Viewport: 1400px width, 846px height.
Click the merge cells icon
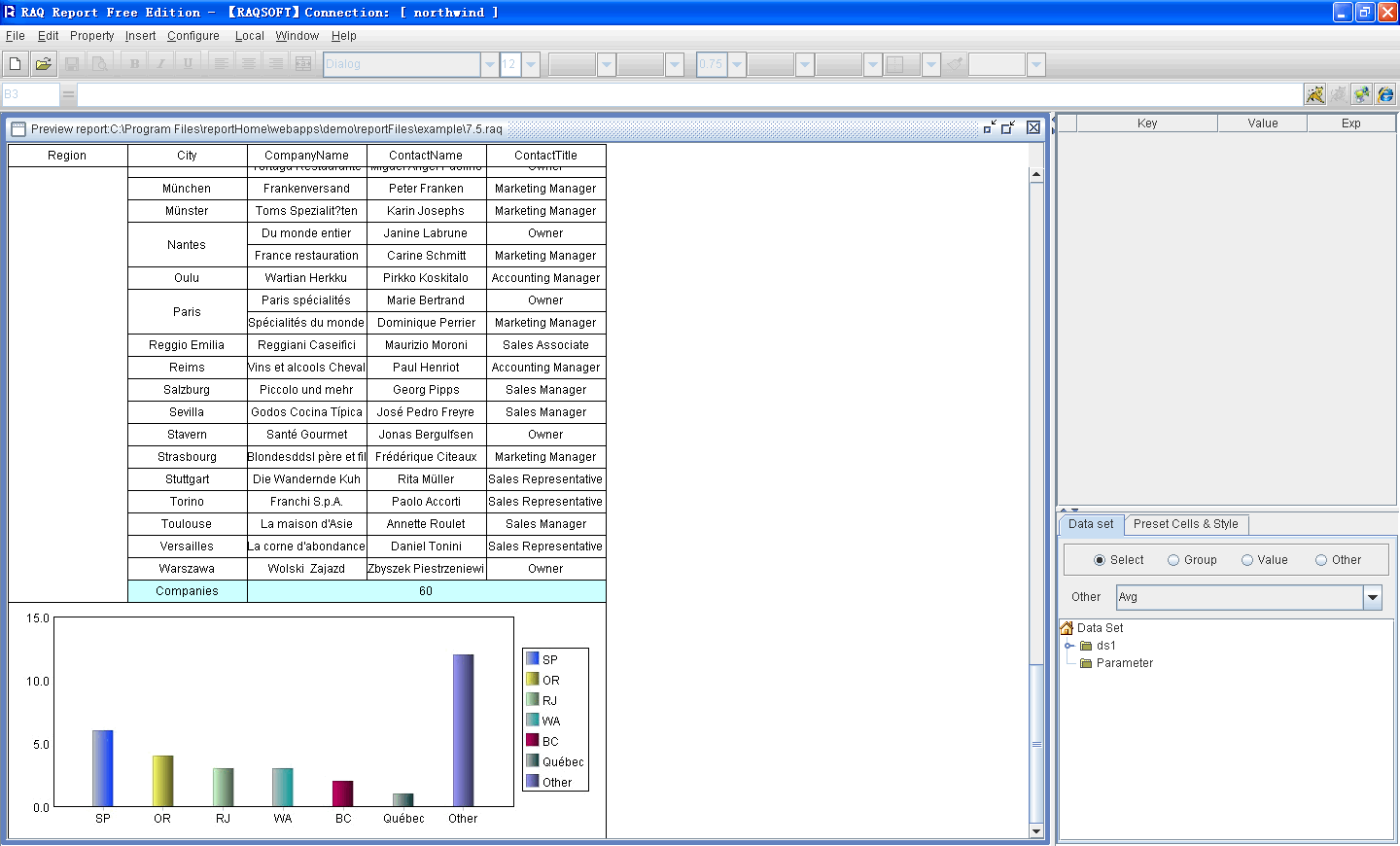point(303,64)
